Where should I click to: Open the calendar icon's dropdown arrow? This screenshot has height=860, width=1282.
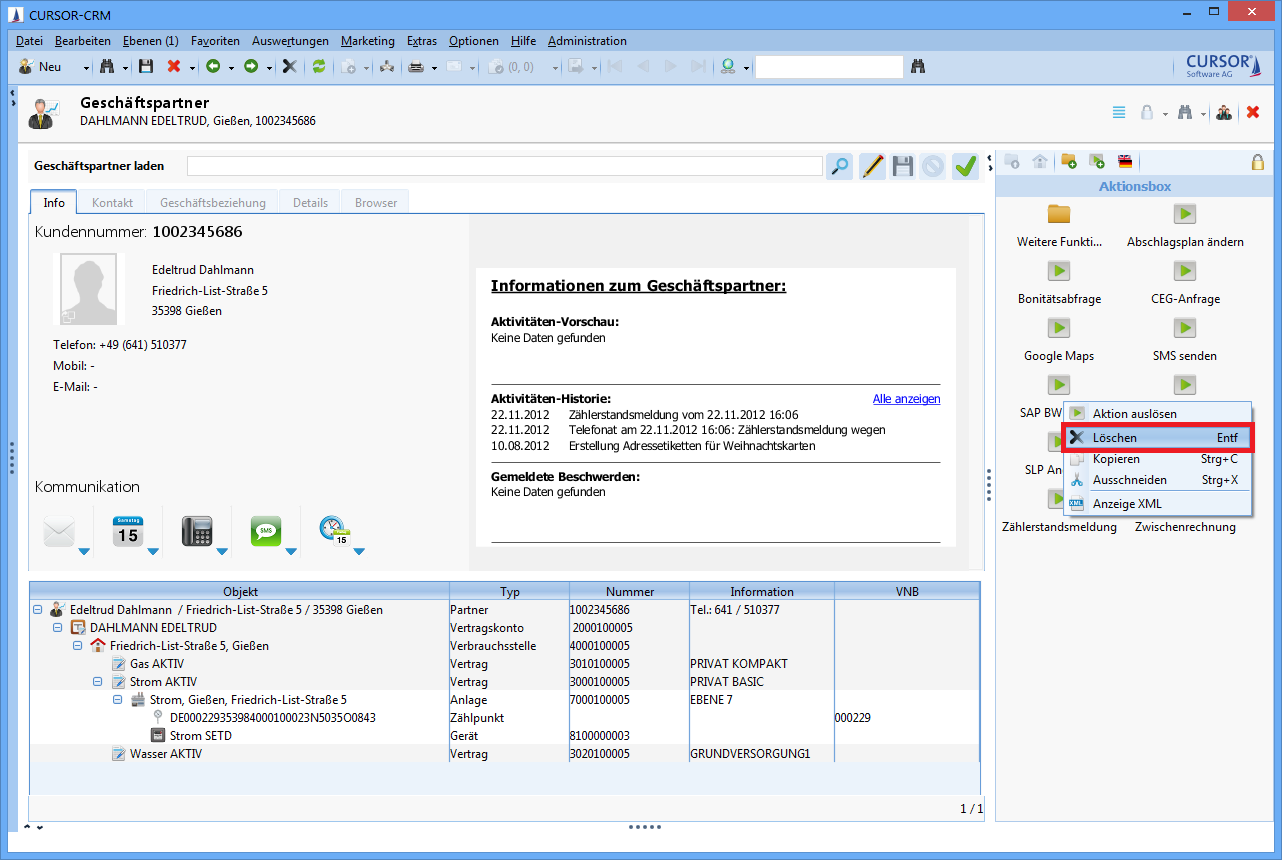point(152,551)
